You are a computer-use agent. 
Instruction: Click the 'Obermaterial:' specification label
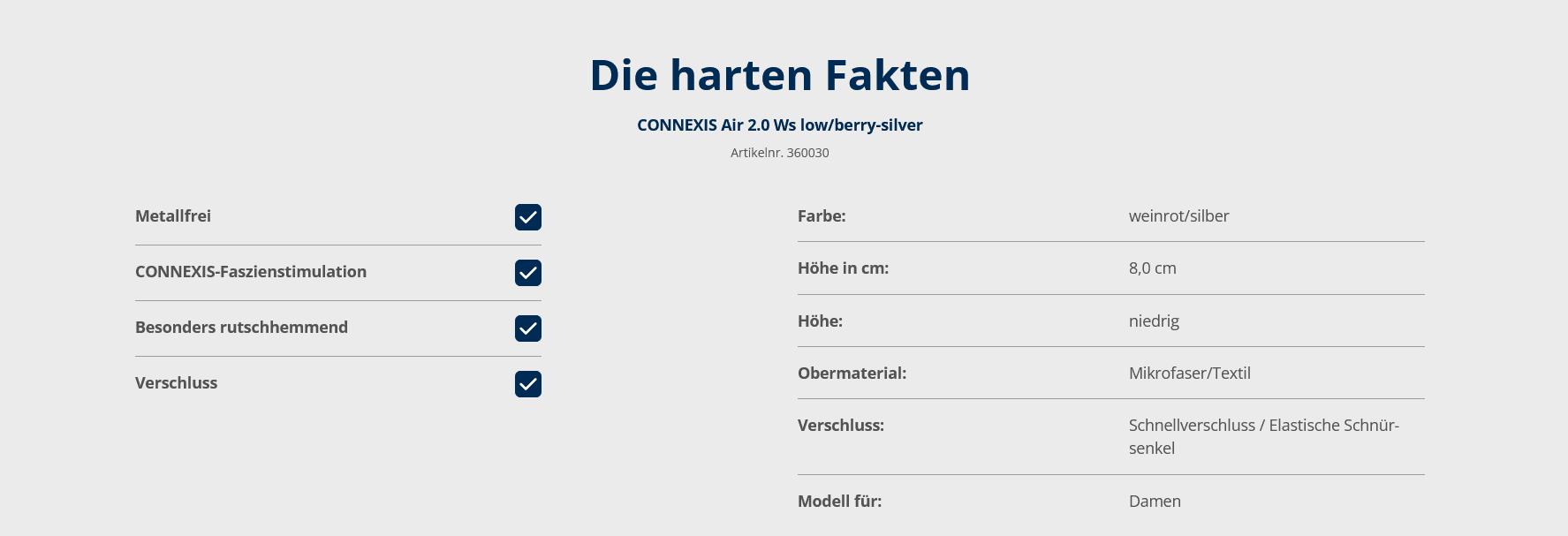pos(852,374)
